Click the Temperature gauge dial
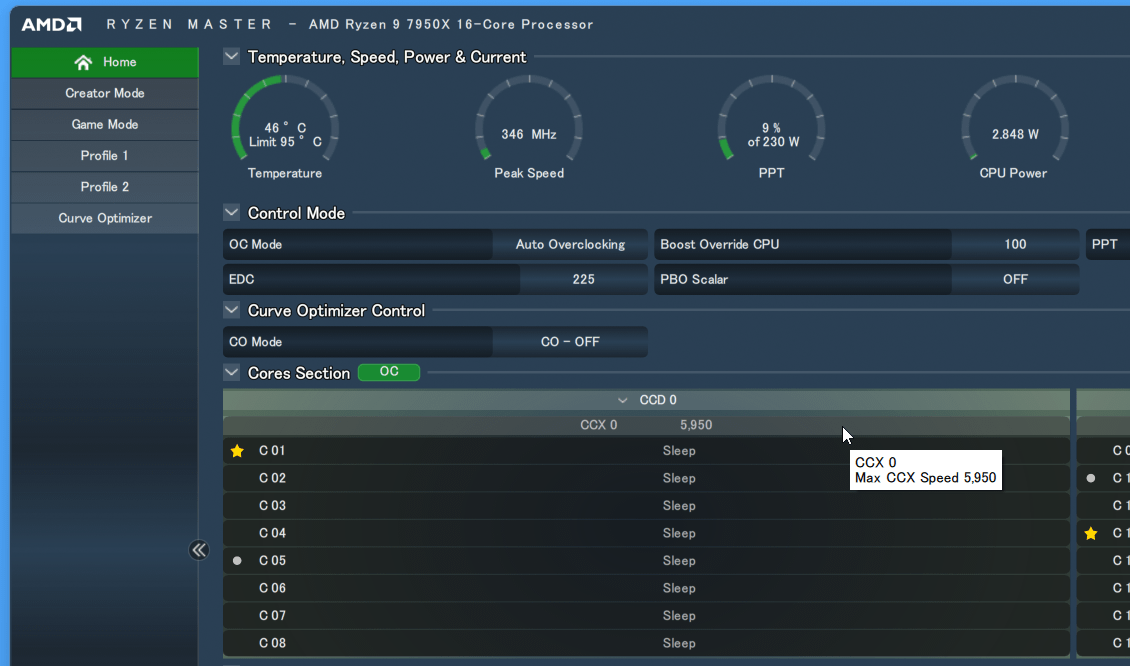 click(x=285, y=119)
